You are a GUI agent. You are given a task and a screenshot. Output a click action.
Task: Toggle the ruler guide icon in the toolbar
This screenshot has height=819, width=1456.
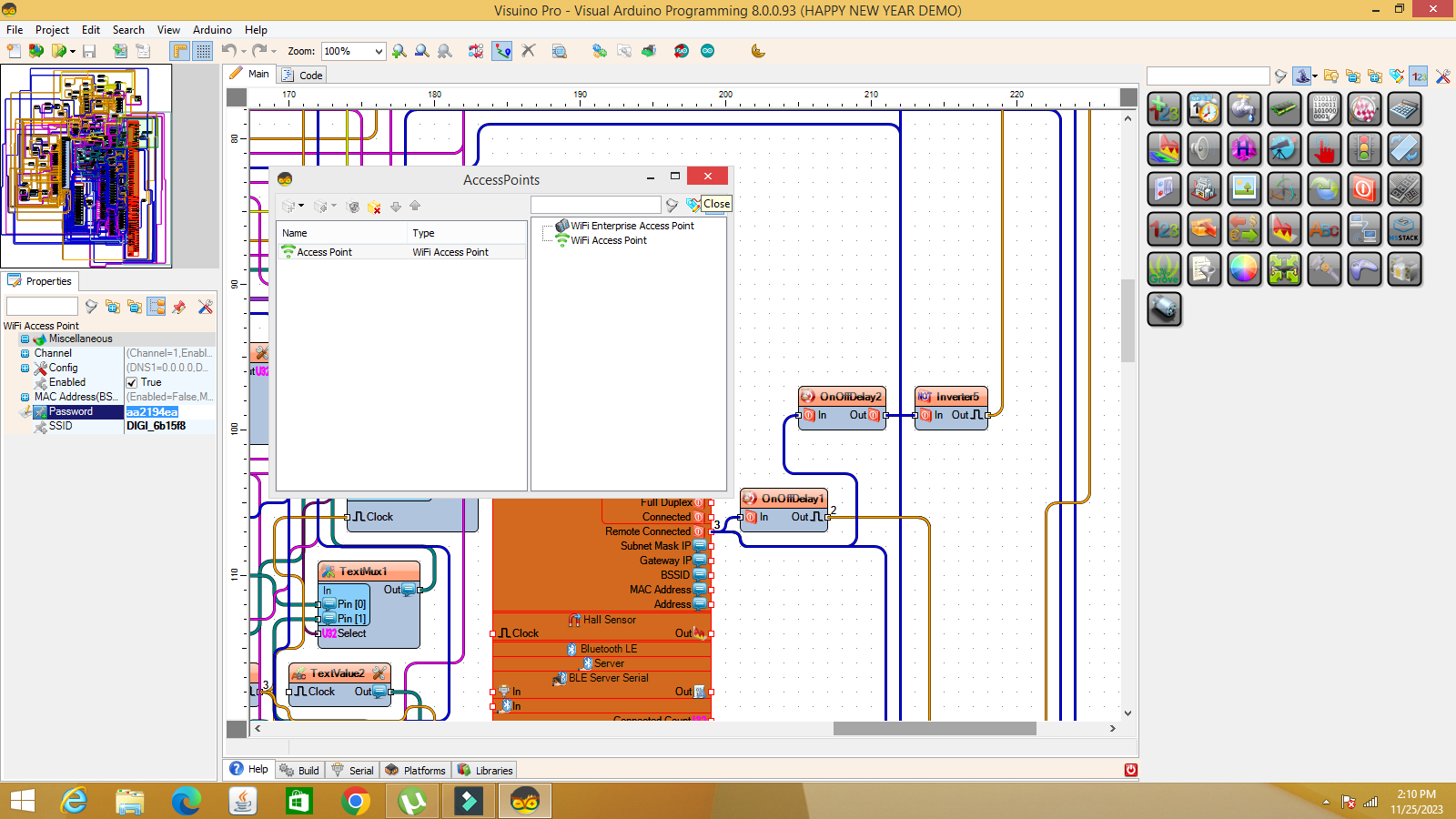point(178,51)
